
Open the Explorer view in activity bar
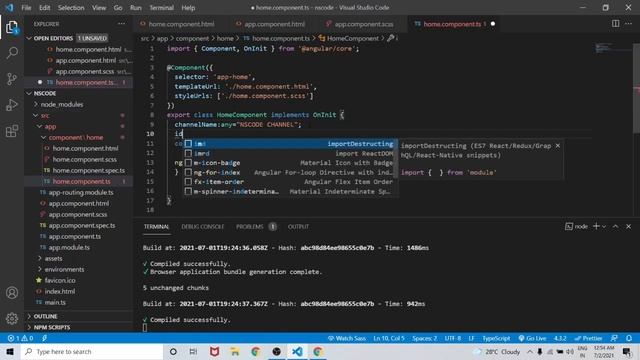click(x=12, y=27)
